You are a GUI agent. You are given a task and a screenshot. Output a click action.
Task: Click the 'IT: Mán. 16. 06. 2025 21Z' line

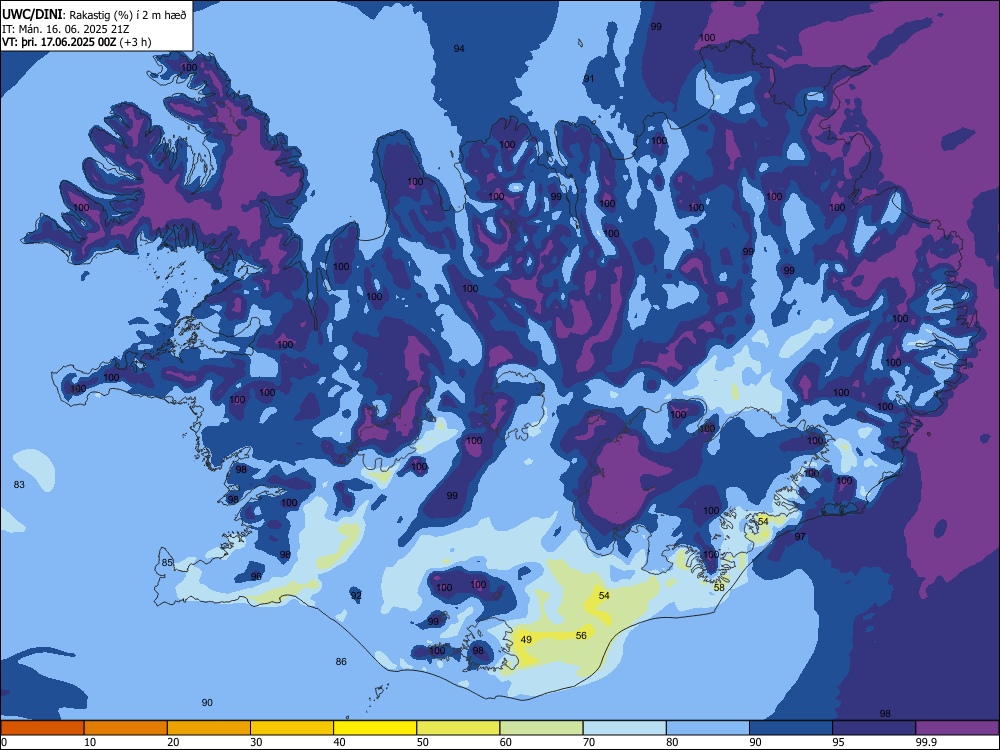tap(66, 29)
